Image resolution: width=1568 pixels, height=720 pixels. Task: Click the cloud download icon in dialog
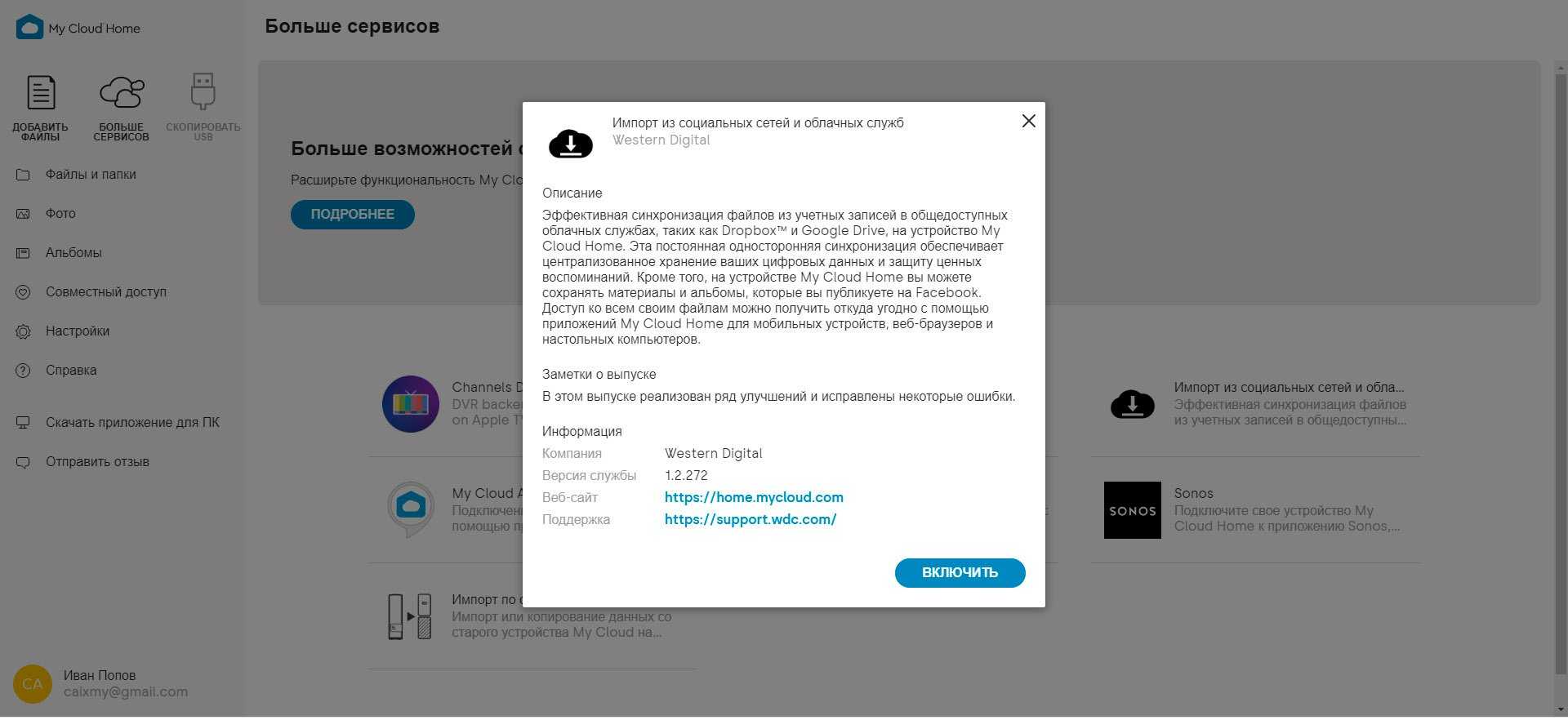571,144
